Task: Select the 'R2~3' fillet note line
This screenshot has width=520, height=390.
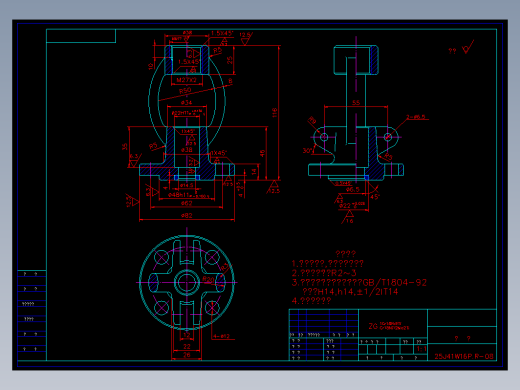Action: click(324, 273)
